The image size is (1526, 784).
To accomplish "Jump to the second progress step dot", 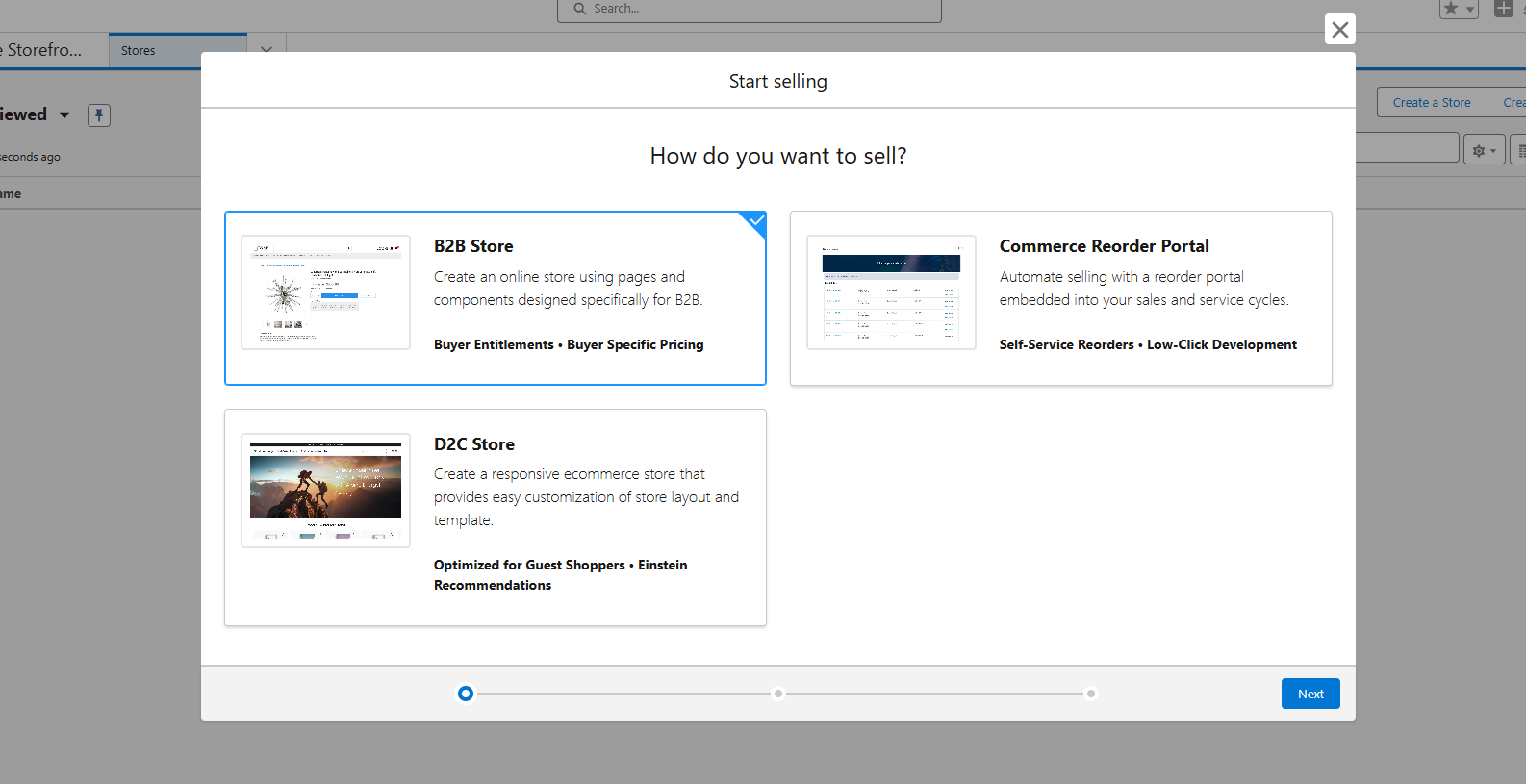I will (778, 694).
